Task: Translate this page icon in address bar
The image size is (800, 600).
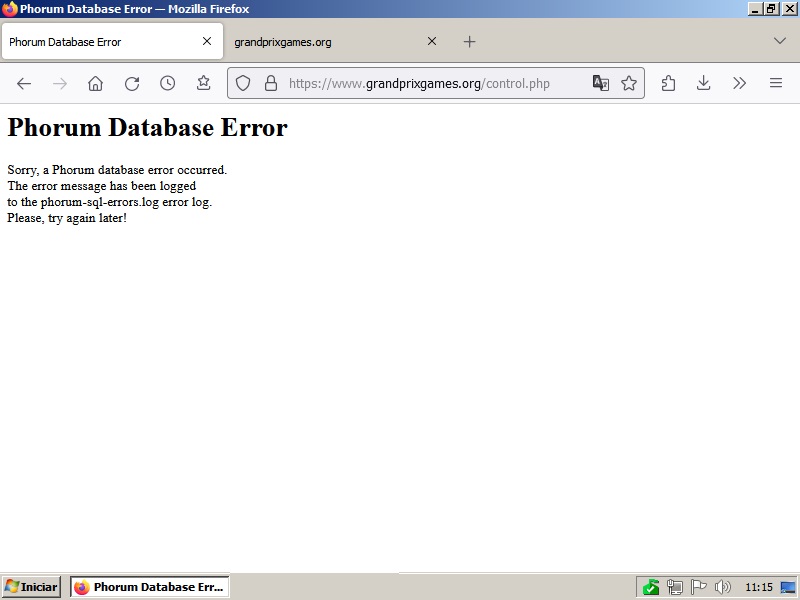Action: point(601,83)
